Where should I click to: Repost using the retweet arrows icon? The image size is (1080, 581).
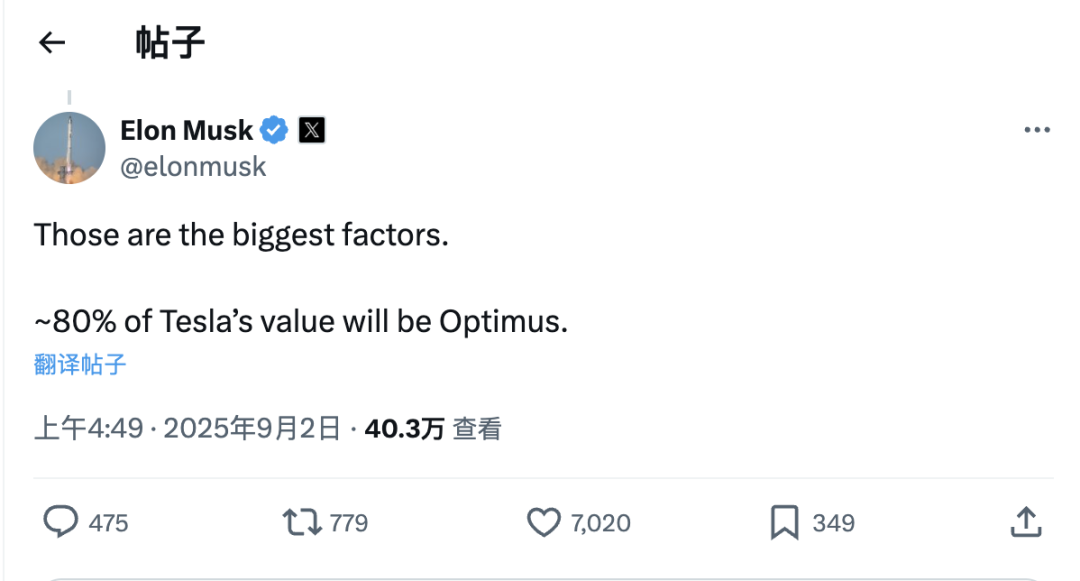coord(302,522)
